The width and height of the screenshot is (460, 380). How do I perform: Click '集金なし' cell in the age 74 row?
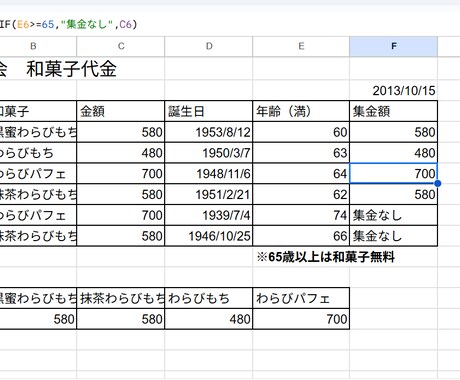point(394,215)
